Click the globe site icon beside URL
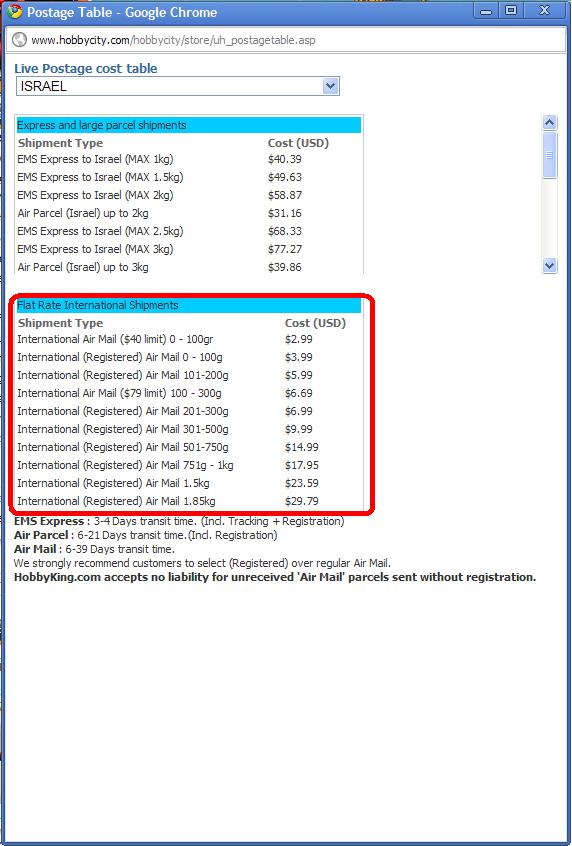The width and height of the screenshot is (572, 846). (x=19, y=40)
